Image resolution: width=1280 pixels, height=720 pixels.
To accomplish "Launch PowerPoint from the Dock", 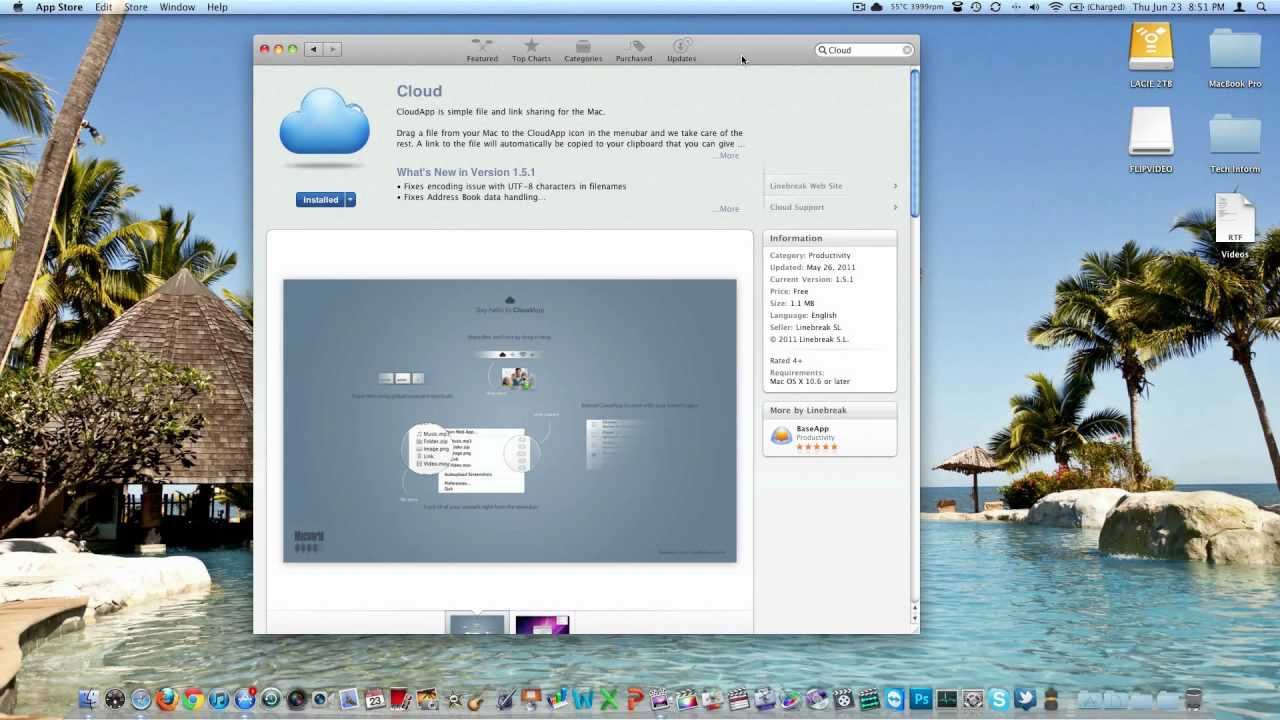I will pyautogui.click(x=634, y=700).
